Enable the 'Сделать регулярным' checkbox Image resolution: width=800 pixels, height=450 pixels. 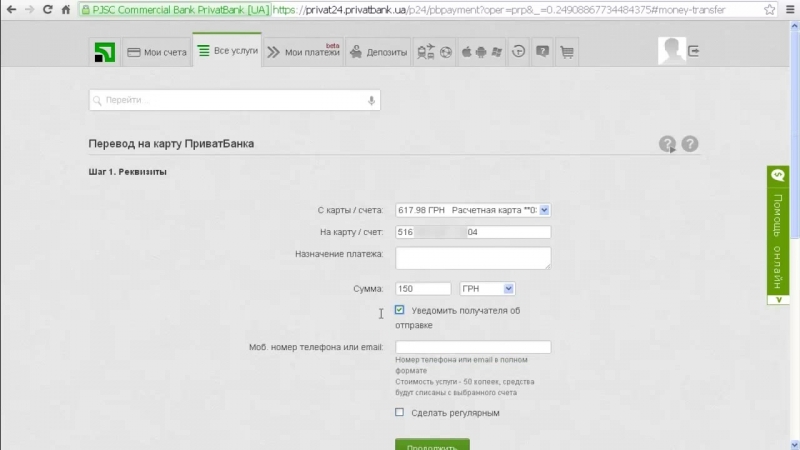pos(400,412)
